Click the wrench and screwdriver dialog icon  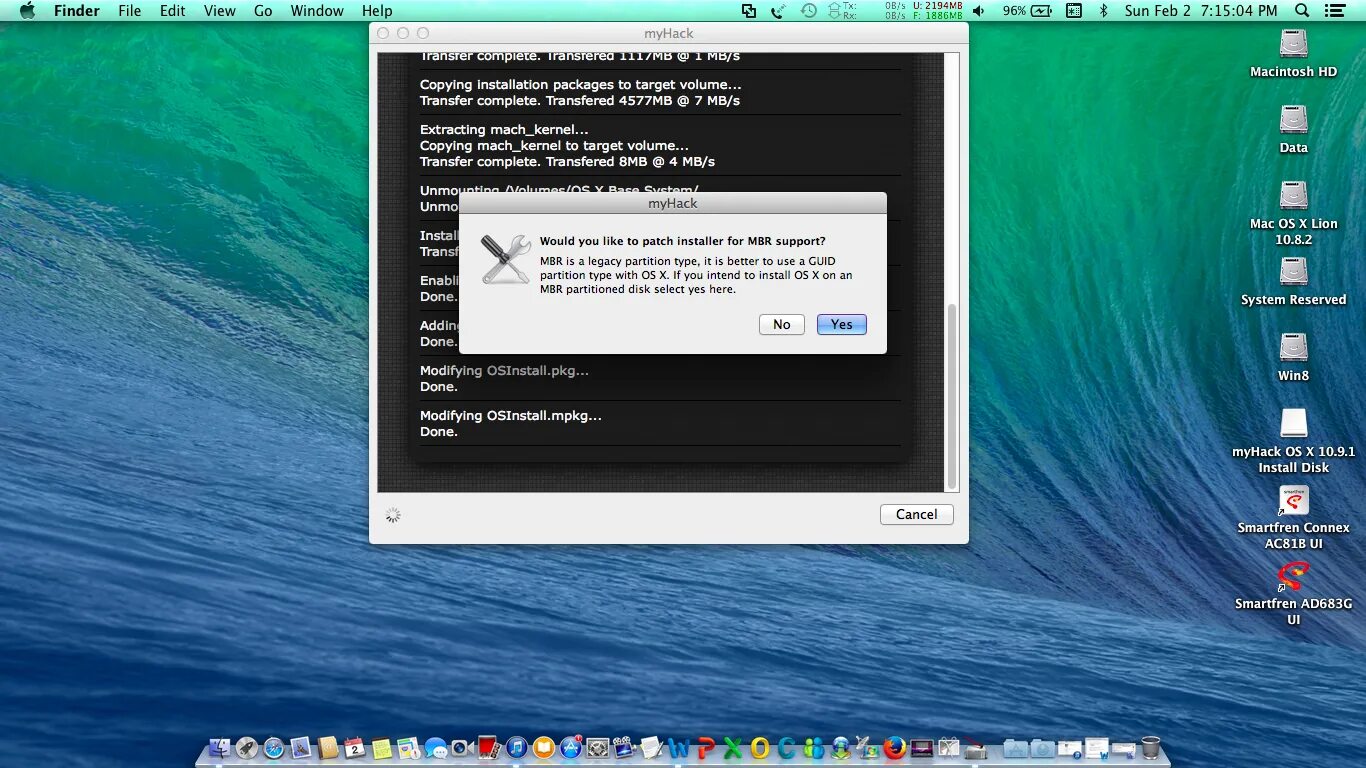click(505, 259)
